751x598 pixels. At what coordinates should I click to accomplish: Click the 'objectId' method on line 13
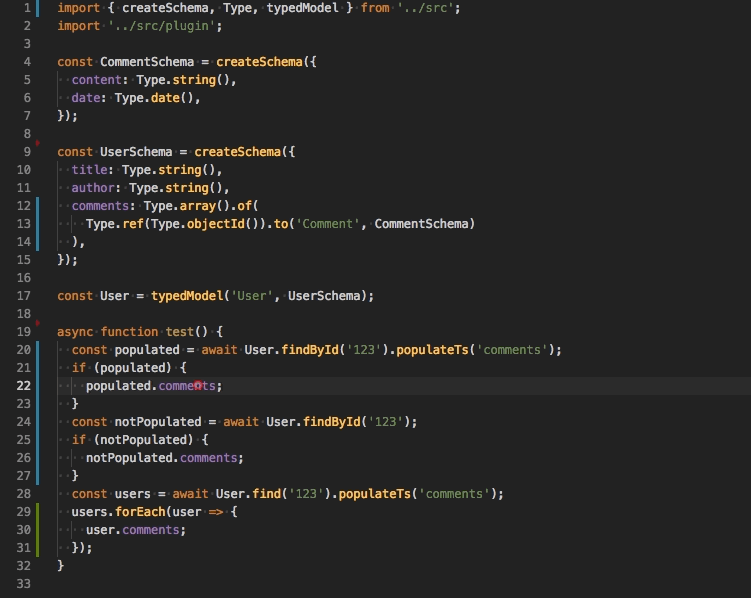[x=216, y=224]
